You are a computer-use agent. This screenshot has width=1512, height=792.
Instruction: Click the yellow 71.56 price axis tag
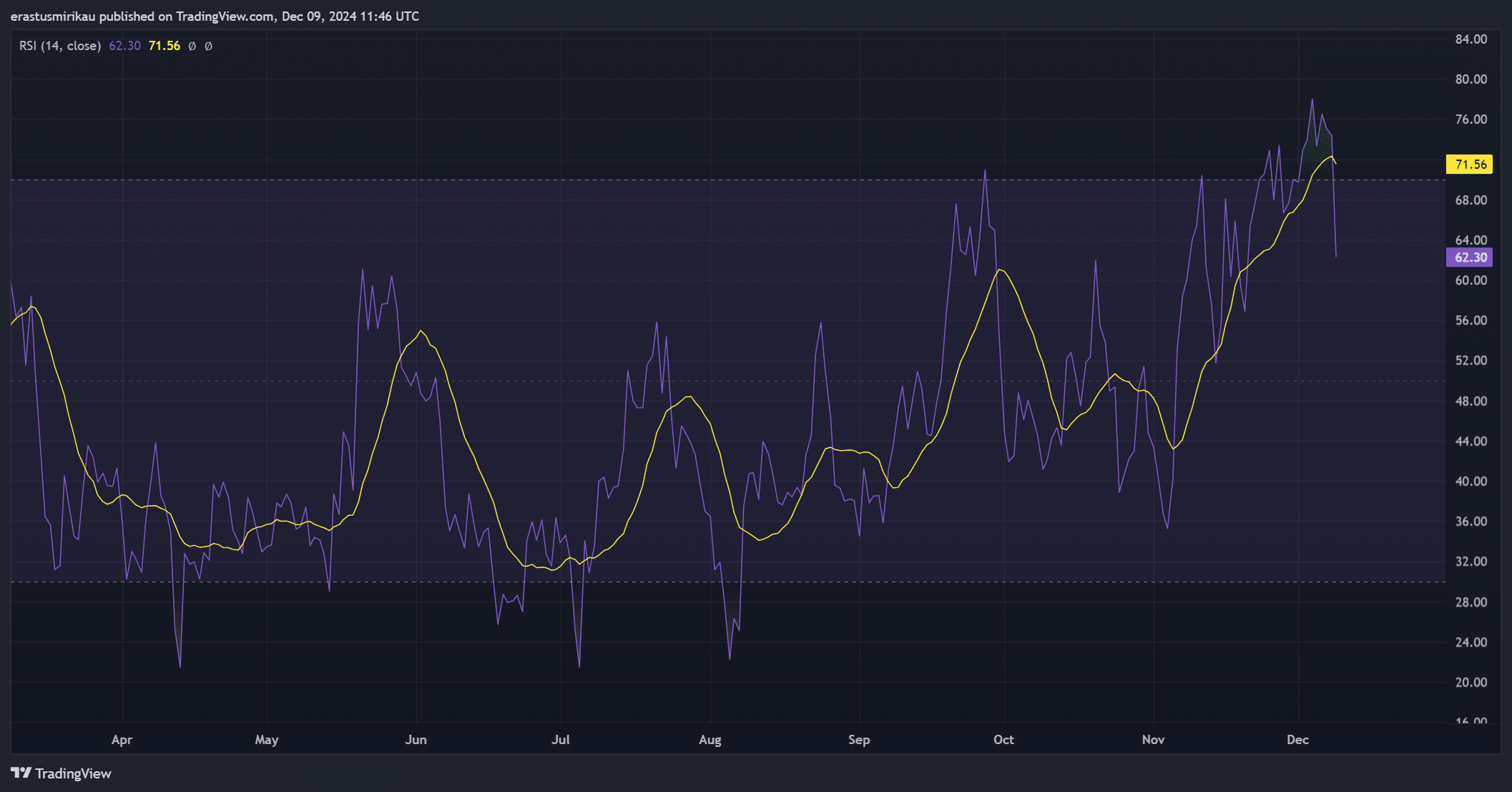(x=1470, y=165)
